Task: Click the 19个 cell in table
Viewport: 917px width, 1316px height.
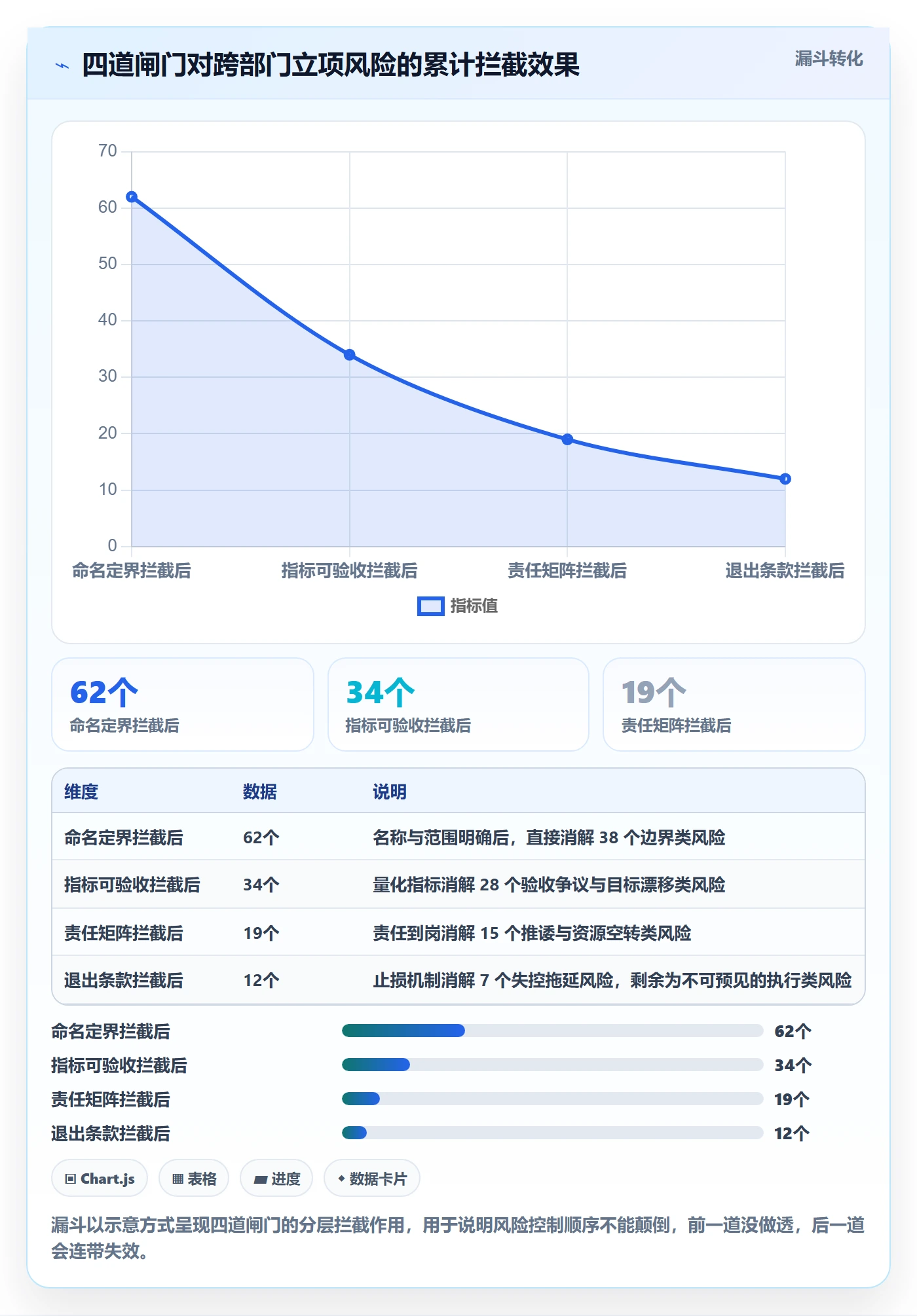Action: (x=261, y=933)
